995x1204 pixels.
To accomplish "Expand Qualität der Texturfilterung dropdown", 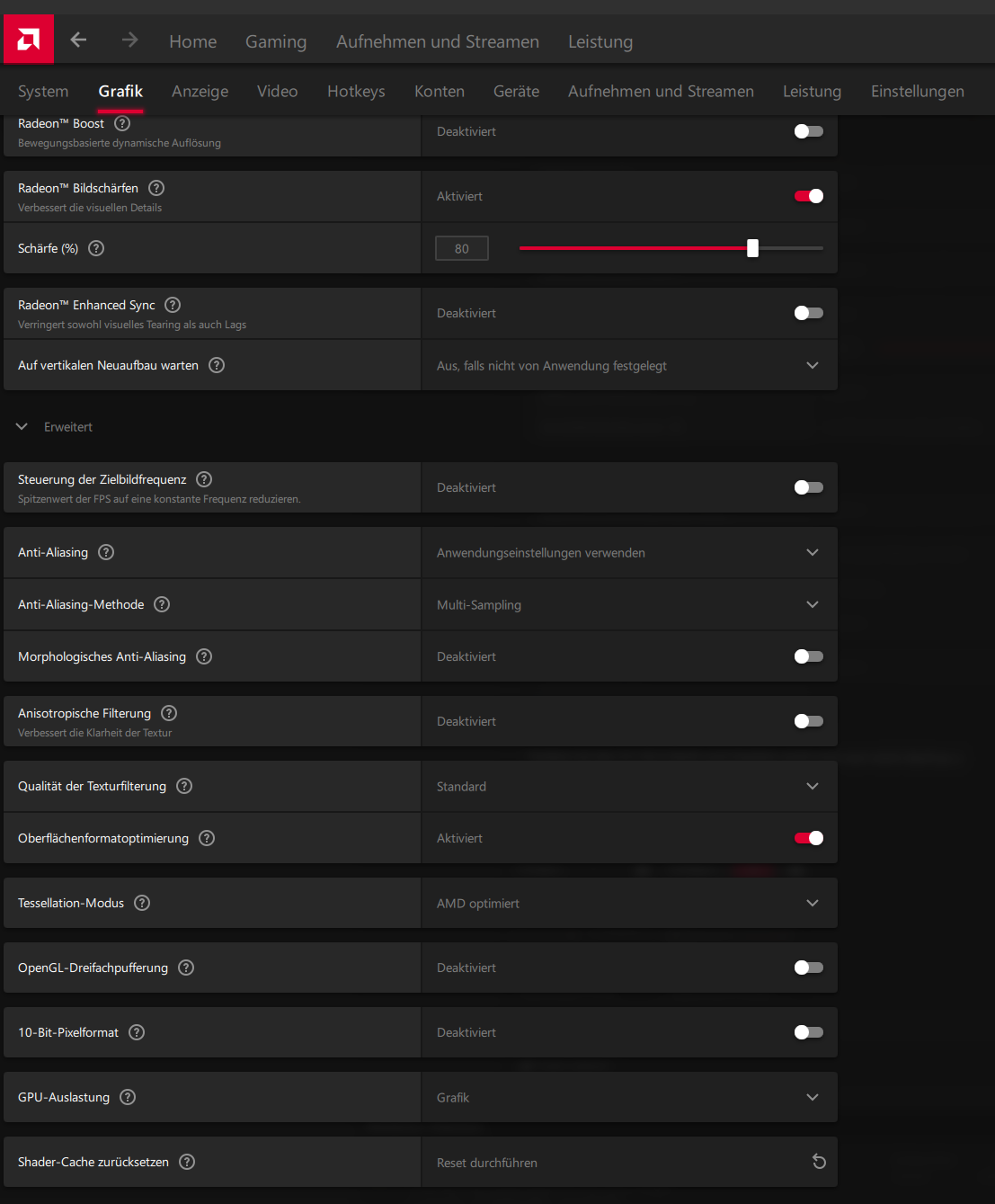I will pos(629,787).
